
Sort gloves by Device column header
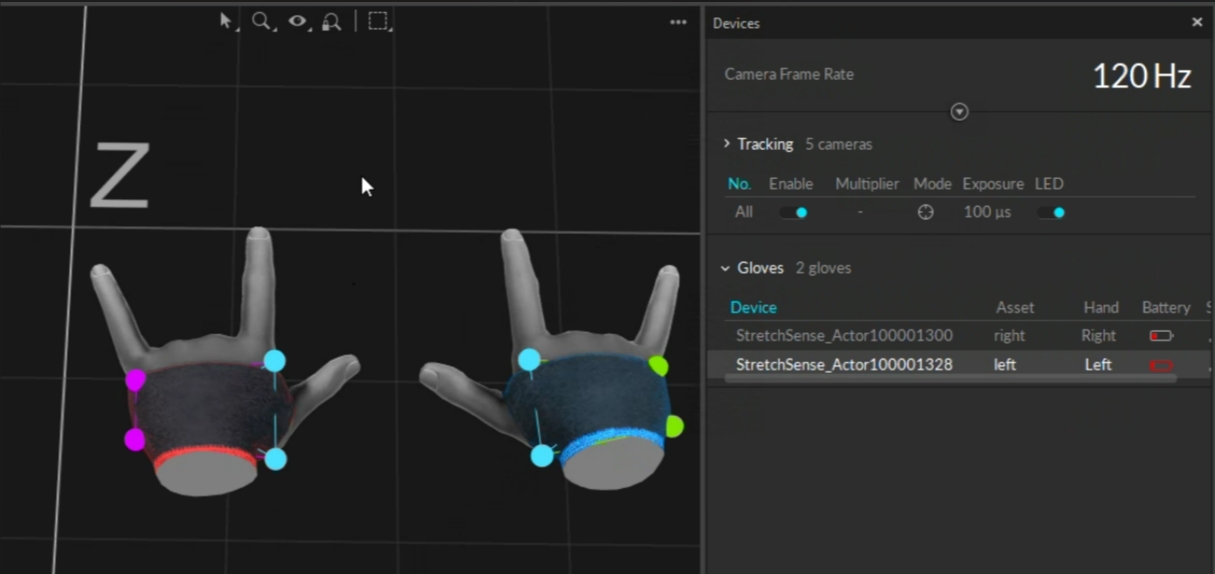pyautogui.click(x=753, y=307)
